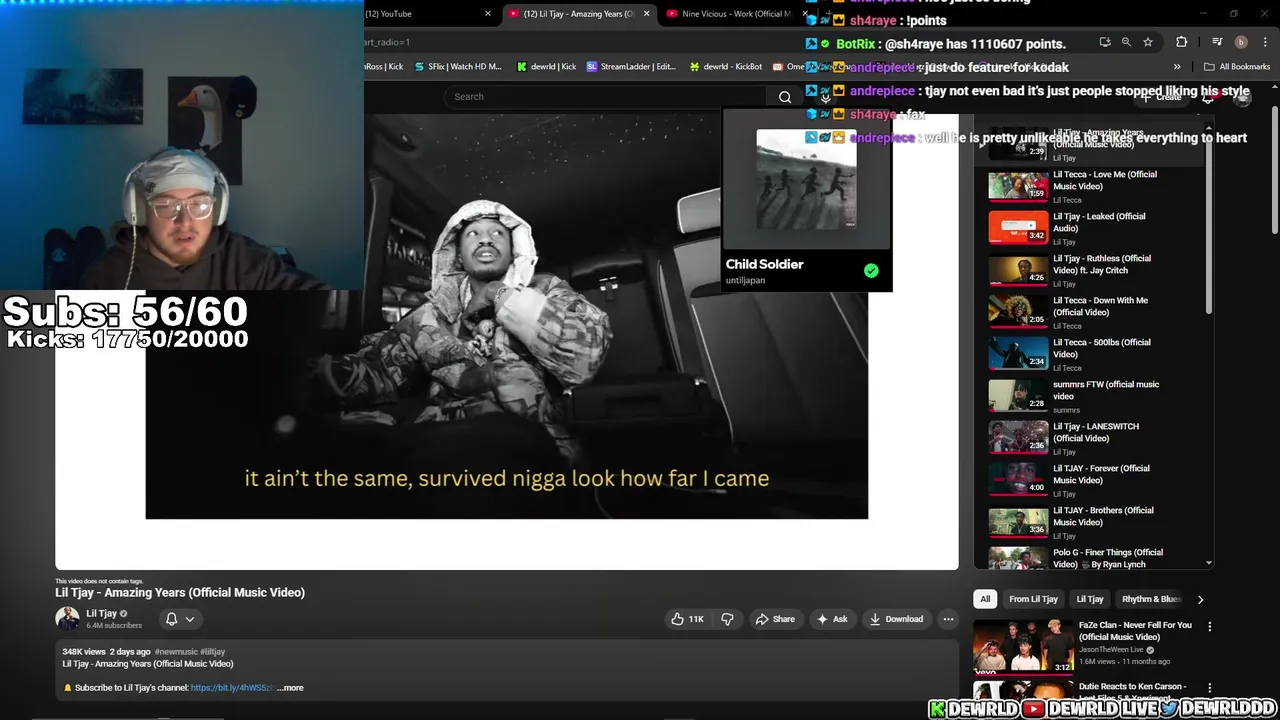The width and height of the screenshot is (1280, 720).
Task: Click the install/cast icon in address bar
Action: point(1104,42)
